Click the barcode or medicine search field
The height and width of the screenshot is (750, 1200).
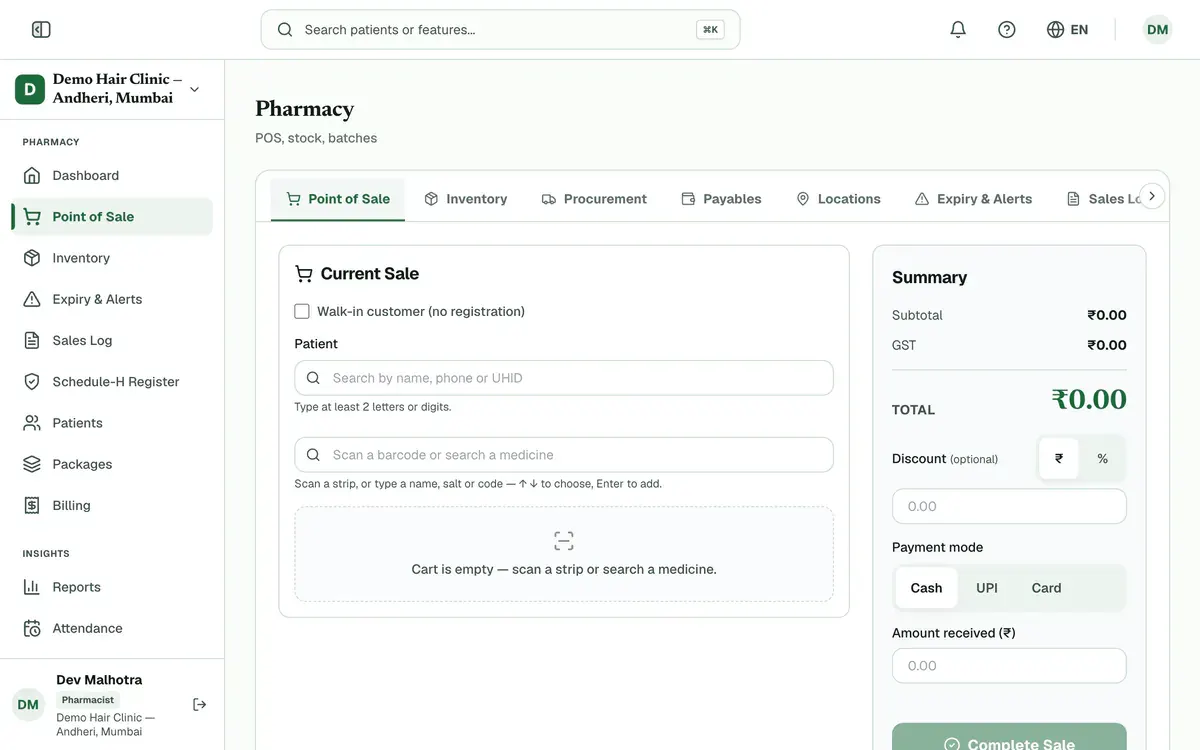pyautogui.click(x=564, y=455)
